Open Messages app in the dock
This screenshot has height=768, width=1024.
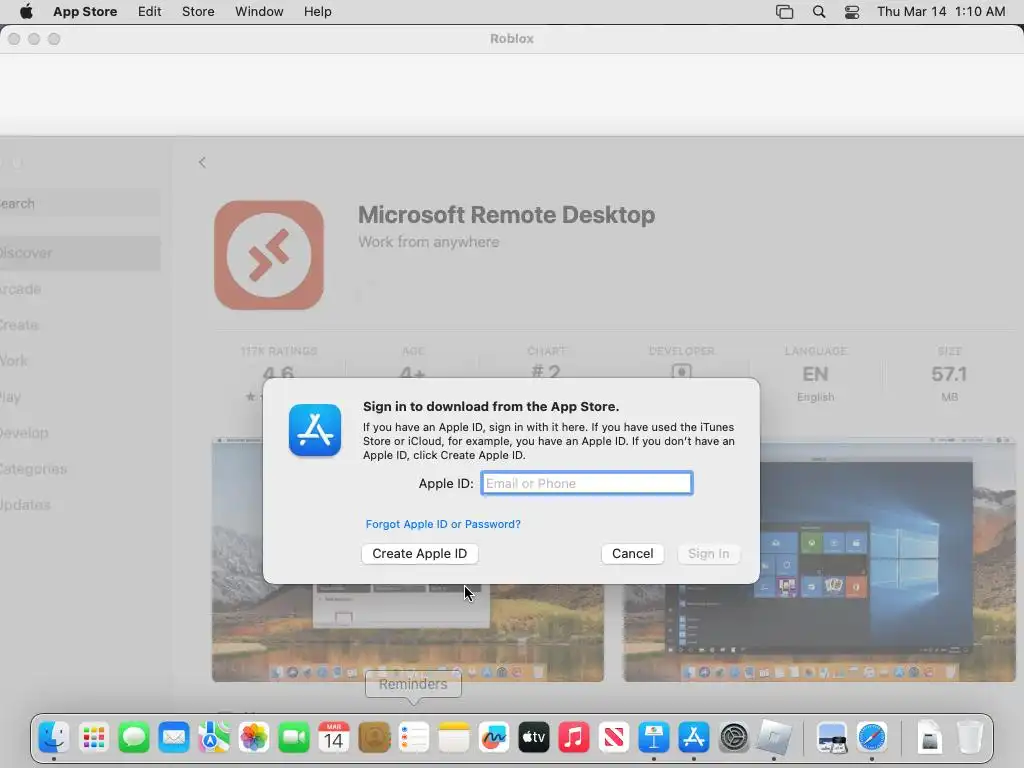(134, 737)
